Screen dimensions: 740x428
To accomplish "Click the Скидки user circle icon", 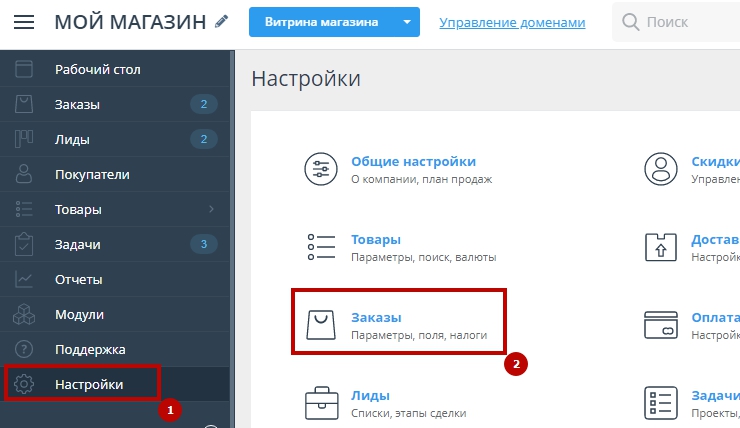I will pos(661,169).
